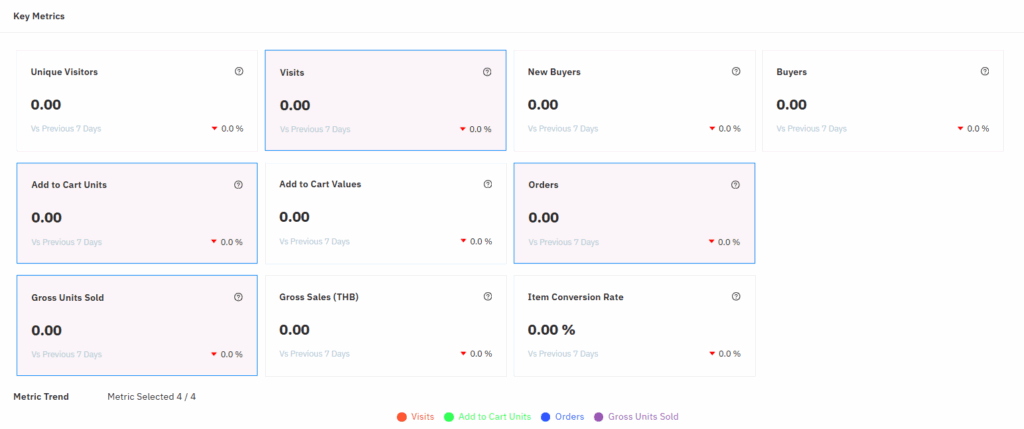Click help icon on Add to Cart Units
This screenshot has height=429, width=1024.
[x=238, y=185]
